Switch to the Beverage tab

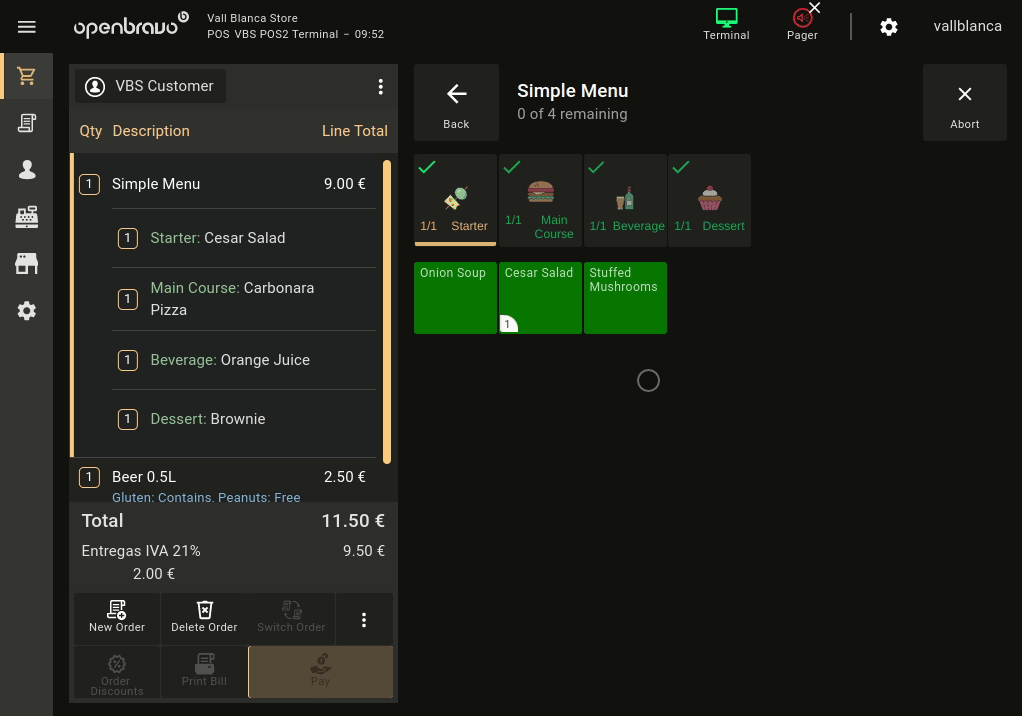click(x=625, y=201)
